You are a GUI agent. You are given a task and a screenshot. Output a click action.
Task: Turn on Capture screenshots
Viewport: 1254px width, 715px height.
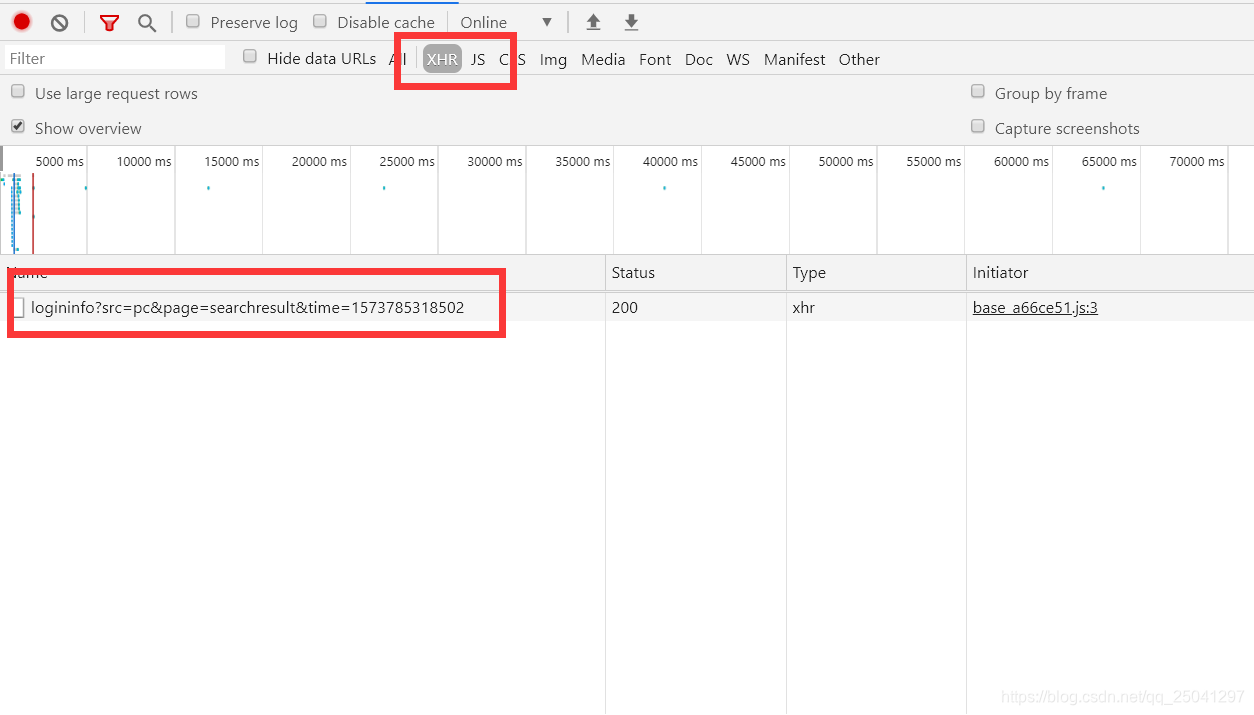978,127
